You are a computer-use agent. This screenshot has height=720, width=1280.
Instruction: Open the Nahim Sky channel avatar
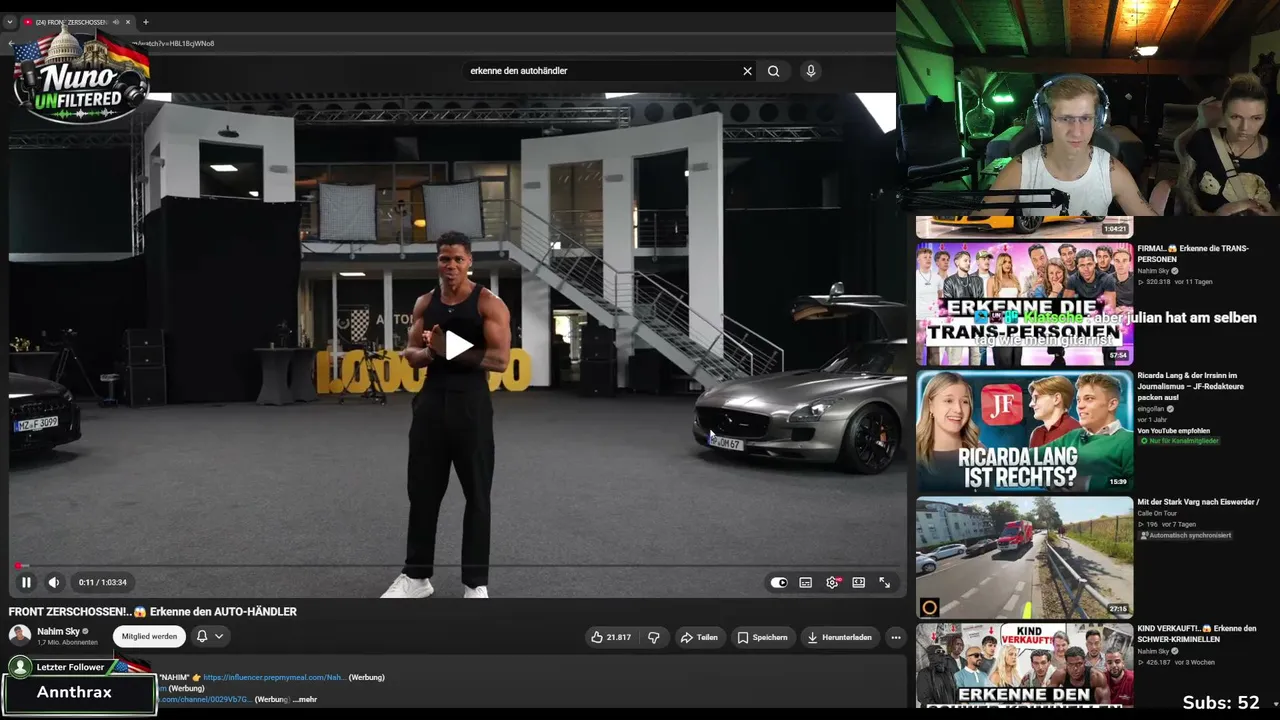(x=20, y=635)
